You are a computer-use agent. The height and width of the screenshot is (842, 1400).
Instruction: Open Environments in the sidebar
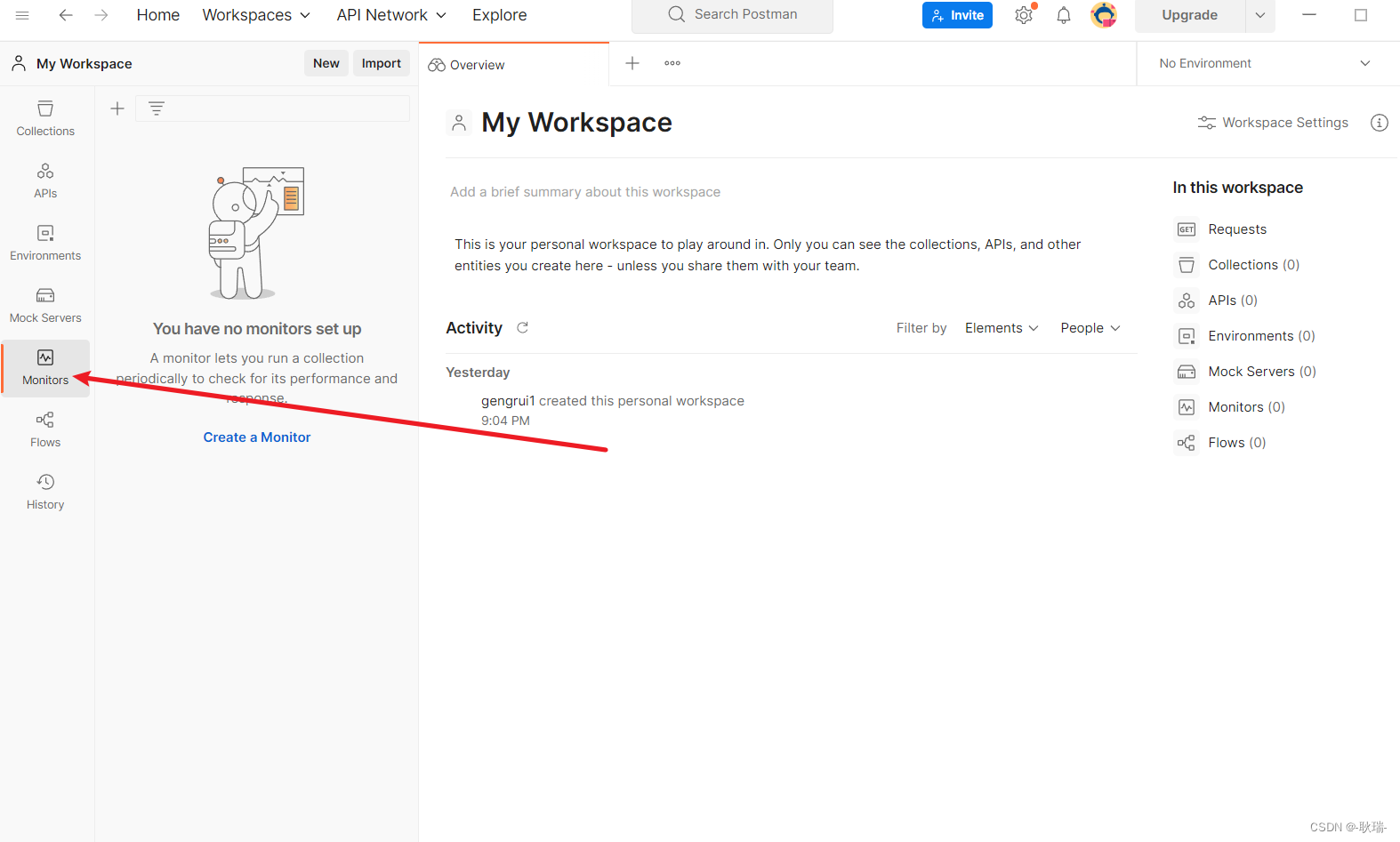45,244
